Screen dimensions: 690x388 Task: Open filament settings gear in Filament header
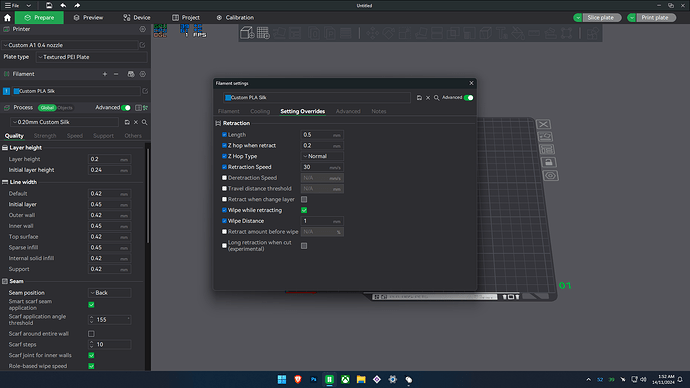point(143,74)
